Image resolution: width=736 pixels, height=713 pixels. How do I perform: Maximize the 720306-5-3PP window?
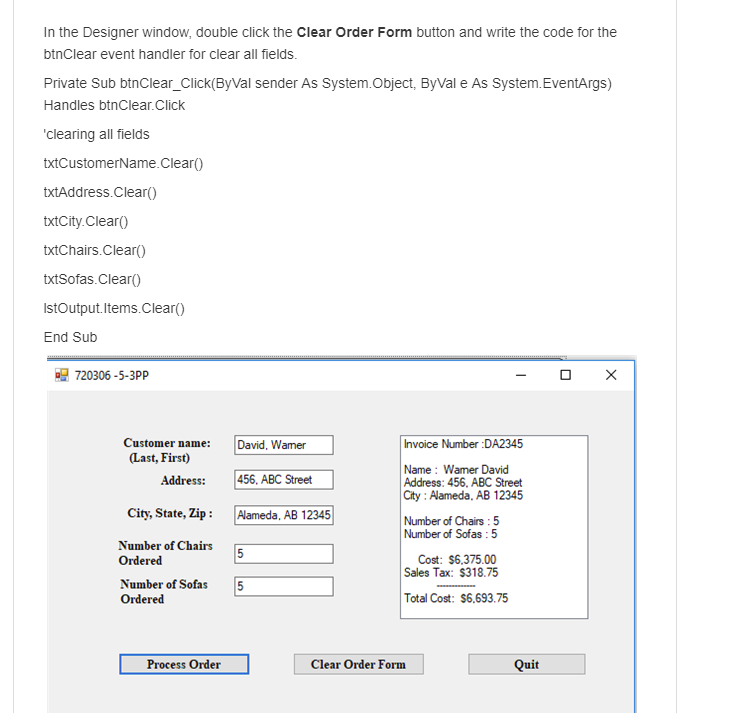pos(566,375)
